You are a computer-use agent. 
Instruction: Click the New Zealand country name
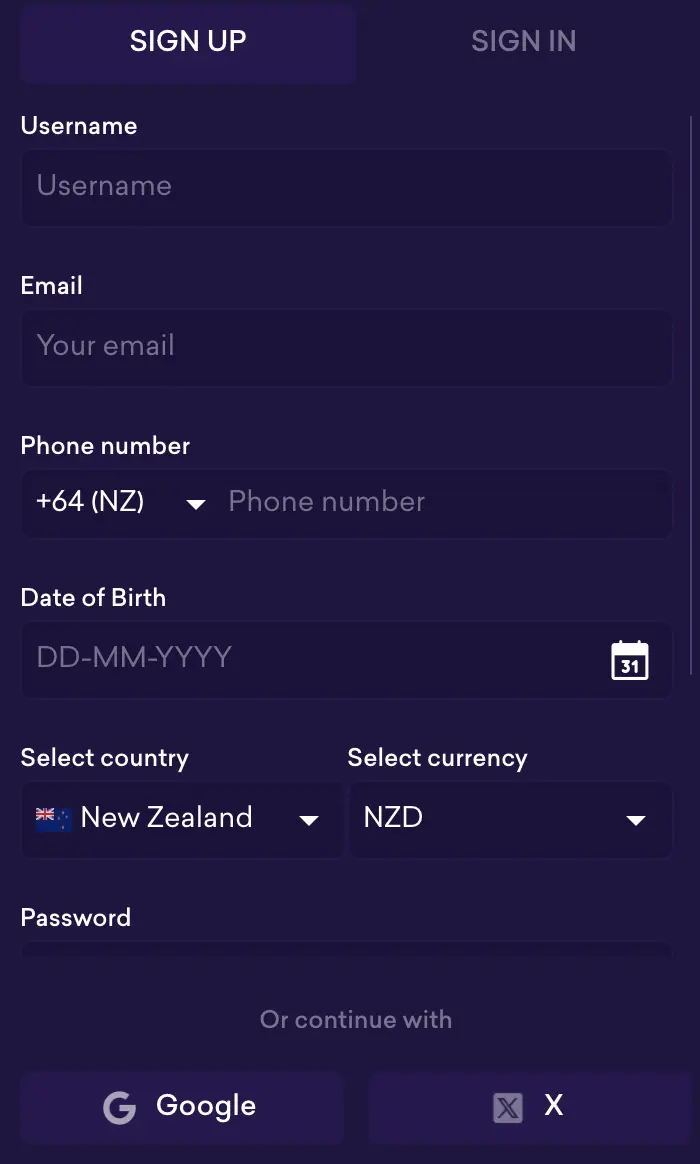pyautogui.click(x=166, y=818)
